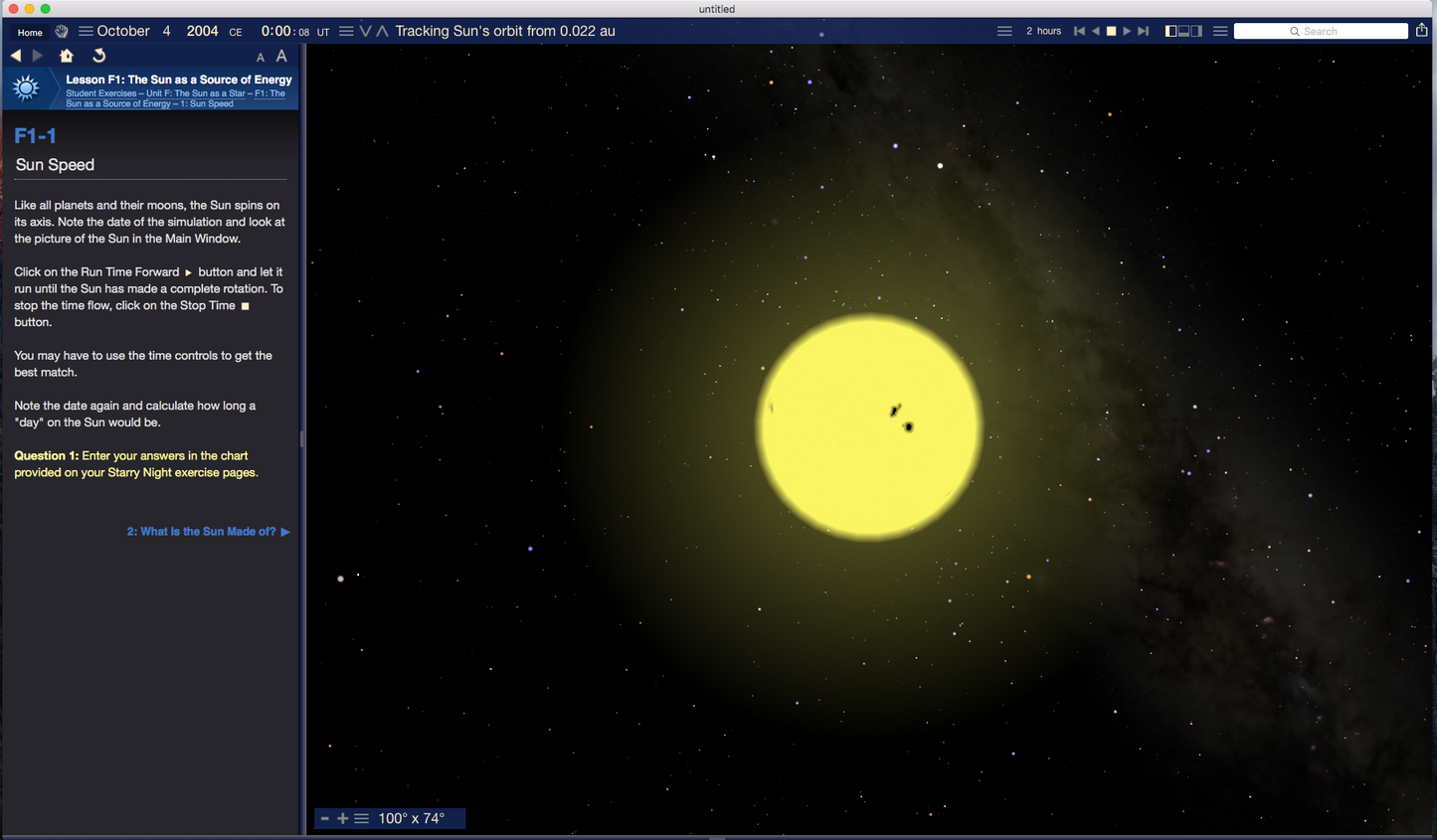
Task: Zoom in with the plus button
Action: tap(342, 818)
